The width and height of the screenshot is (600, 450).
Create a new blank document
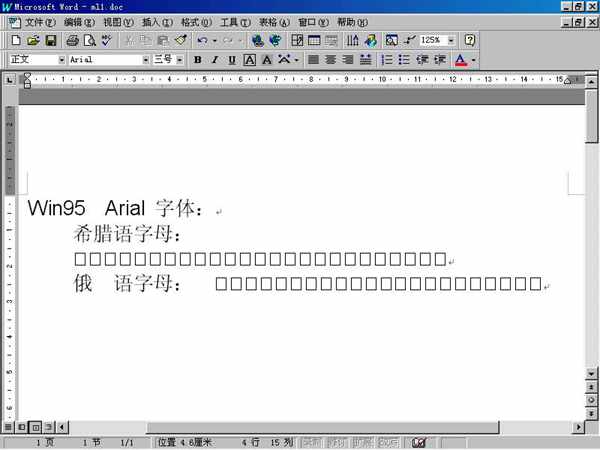tap(16, 40)
